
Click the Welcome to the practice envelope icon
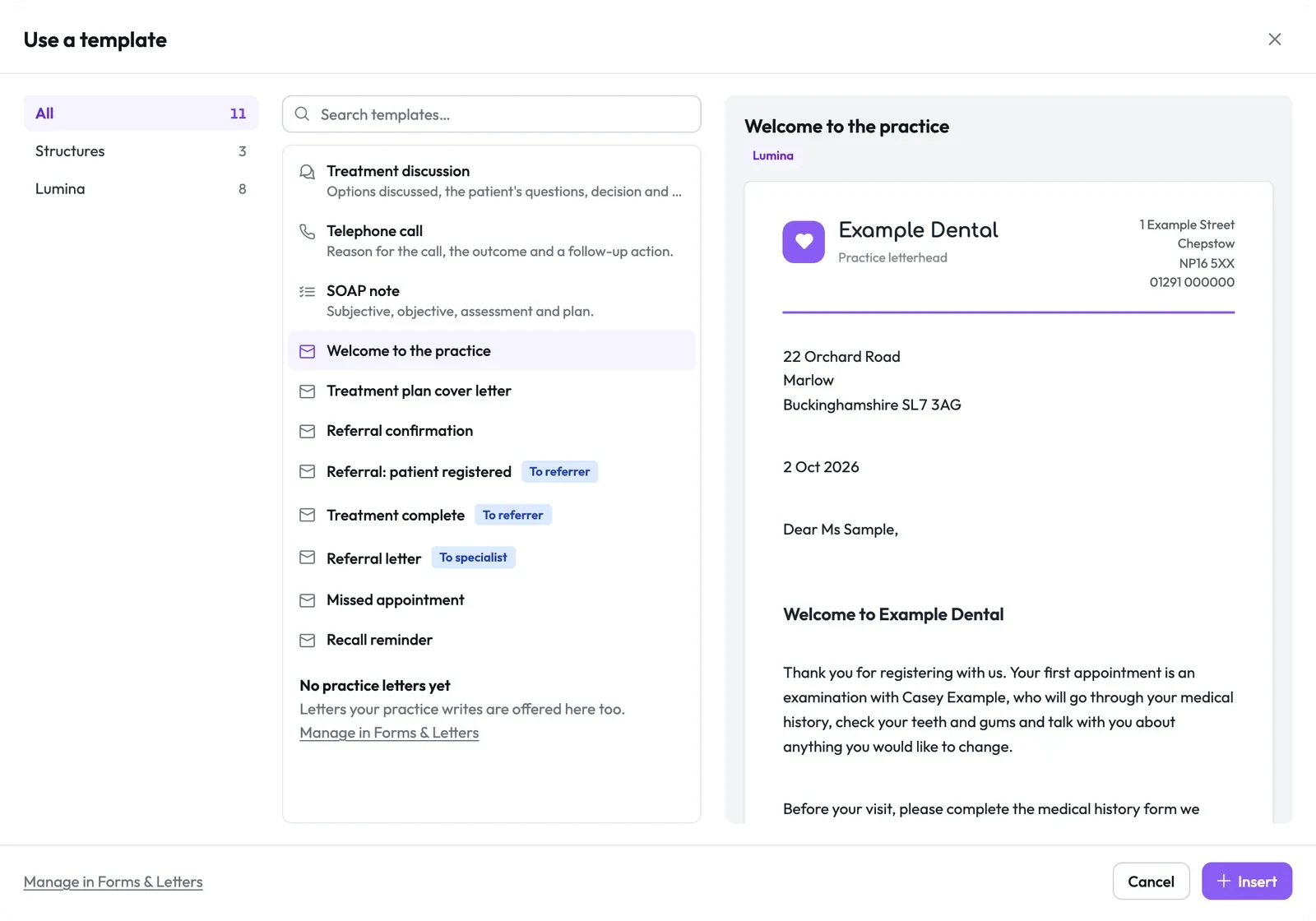pos(307,351)
